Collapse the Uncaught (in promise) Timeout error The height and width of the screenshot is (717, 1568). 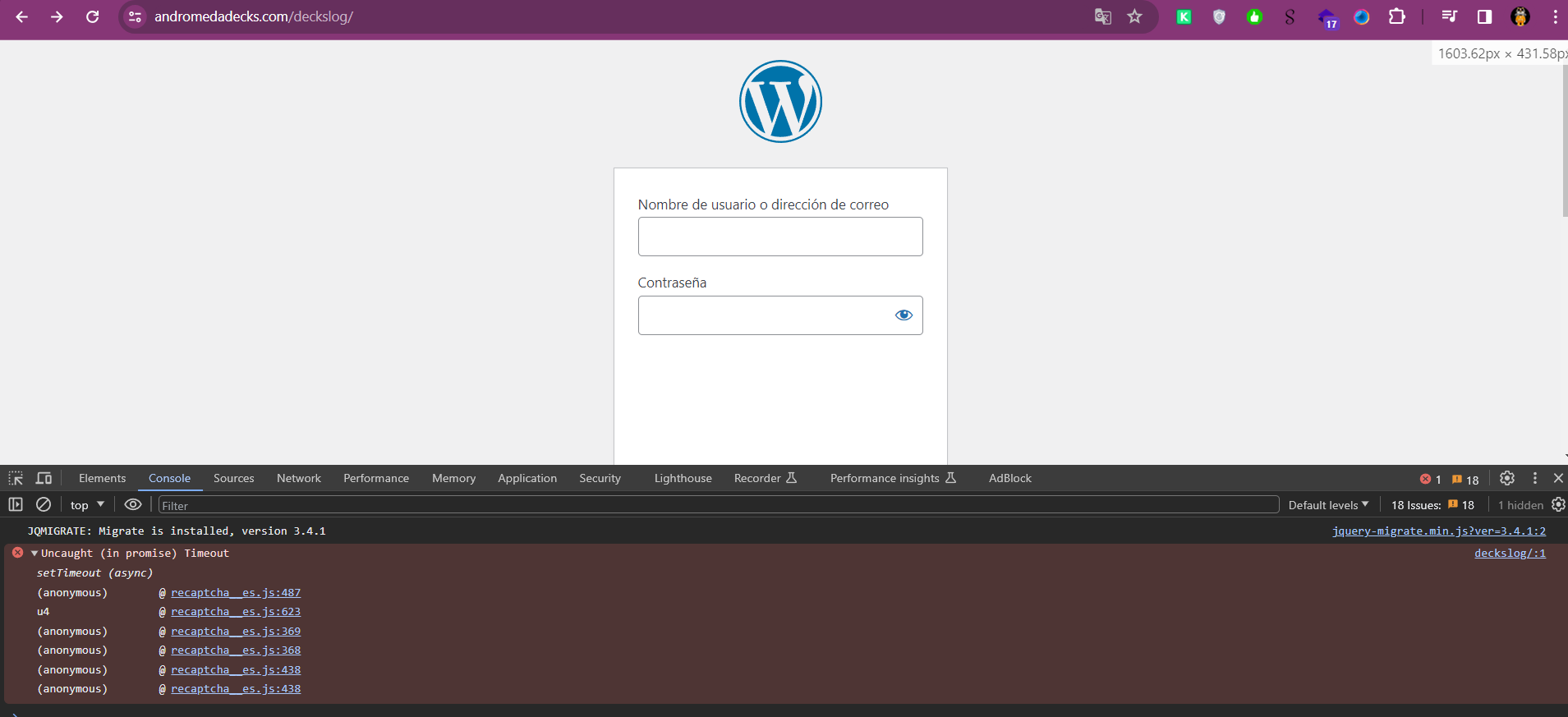tap(34, 554)
